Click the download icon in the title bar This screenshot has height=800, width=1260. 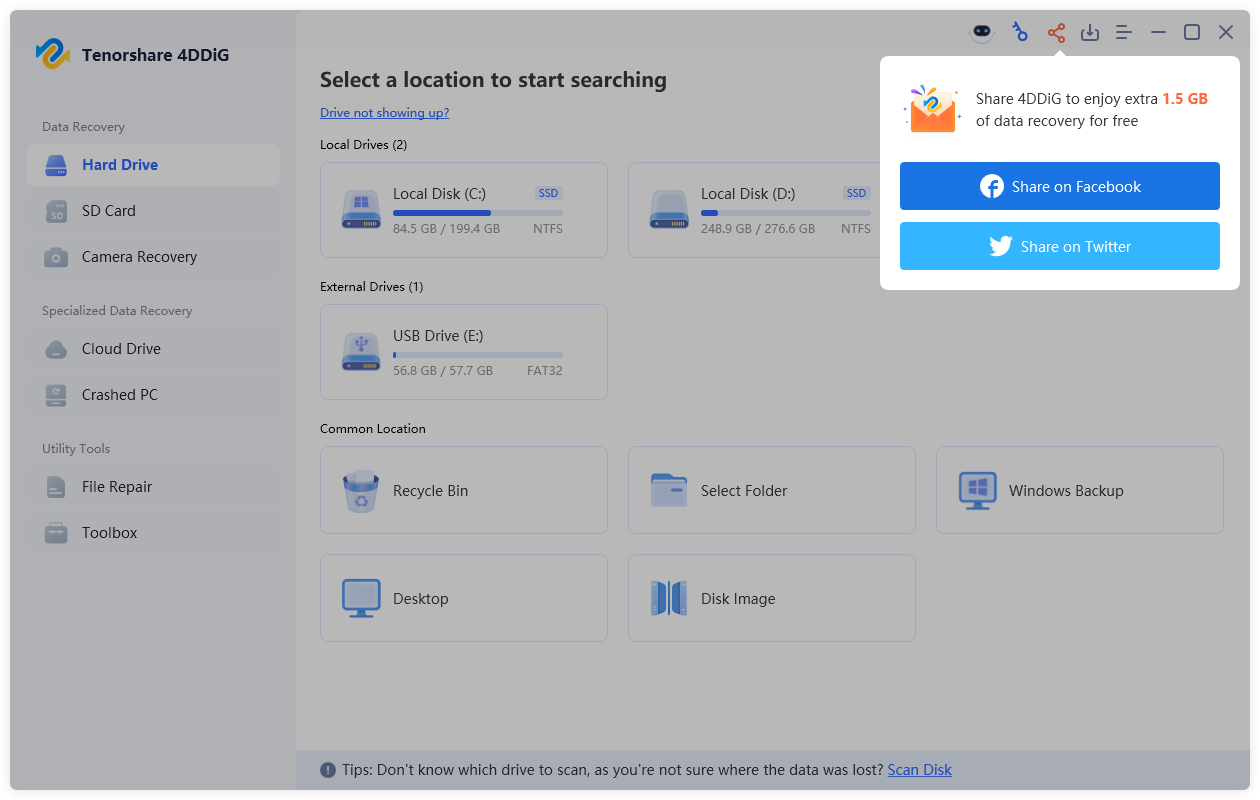coord(1090,32)
